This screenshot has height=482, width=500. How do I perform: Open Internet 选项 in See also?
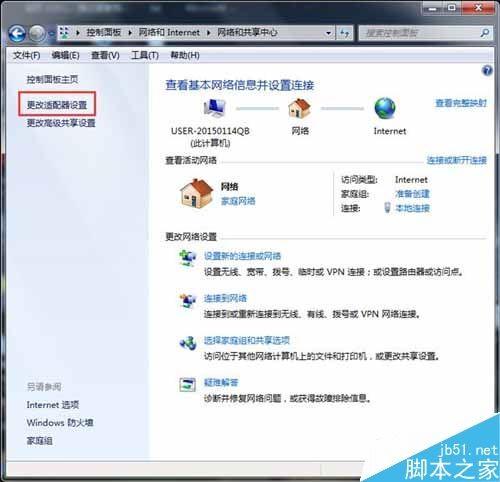[x=53, y=405]
